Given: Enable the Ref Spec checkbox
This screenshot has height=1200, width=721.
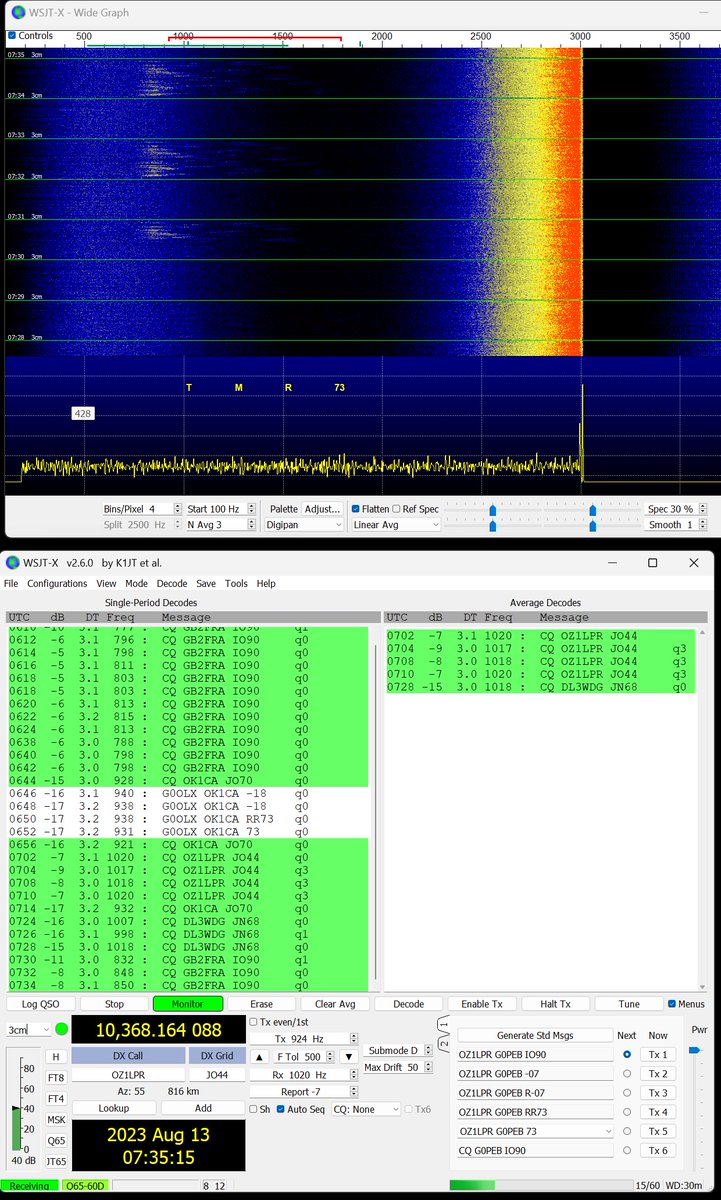Looking at the screenshot, I should [397, 509].
